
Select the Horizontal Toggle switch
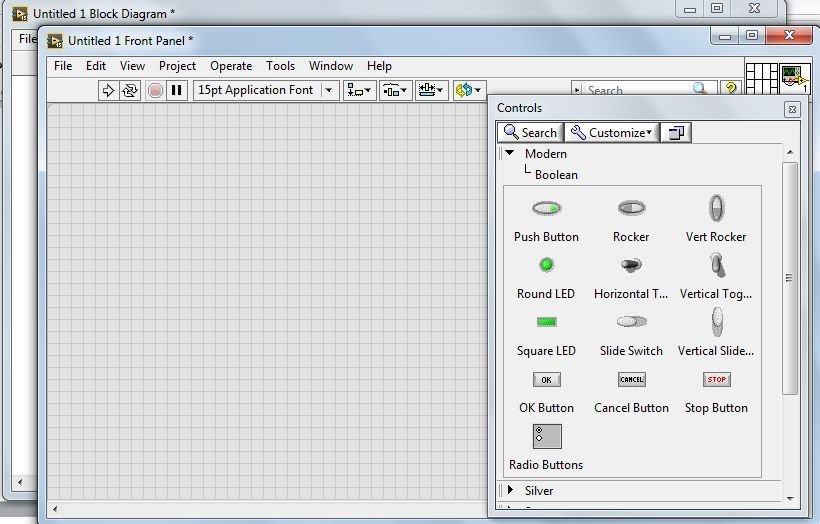point(631,277)
